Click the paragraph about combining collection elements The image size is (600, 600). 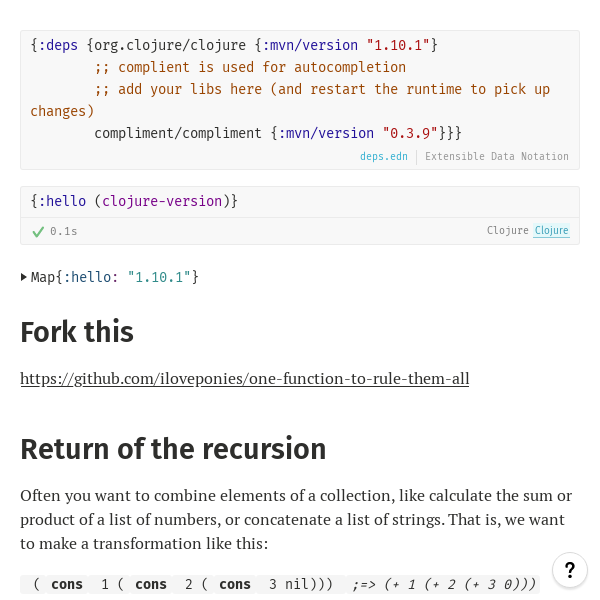coord(296,519)
